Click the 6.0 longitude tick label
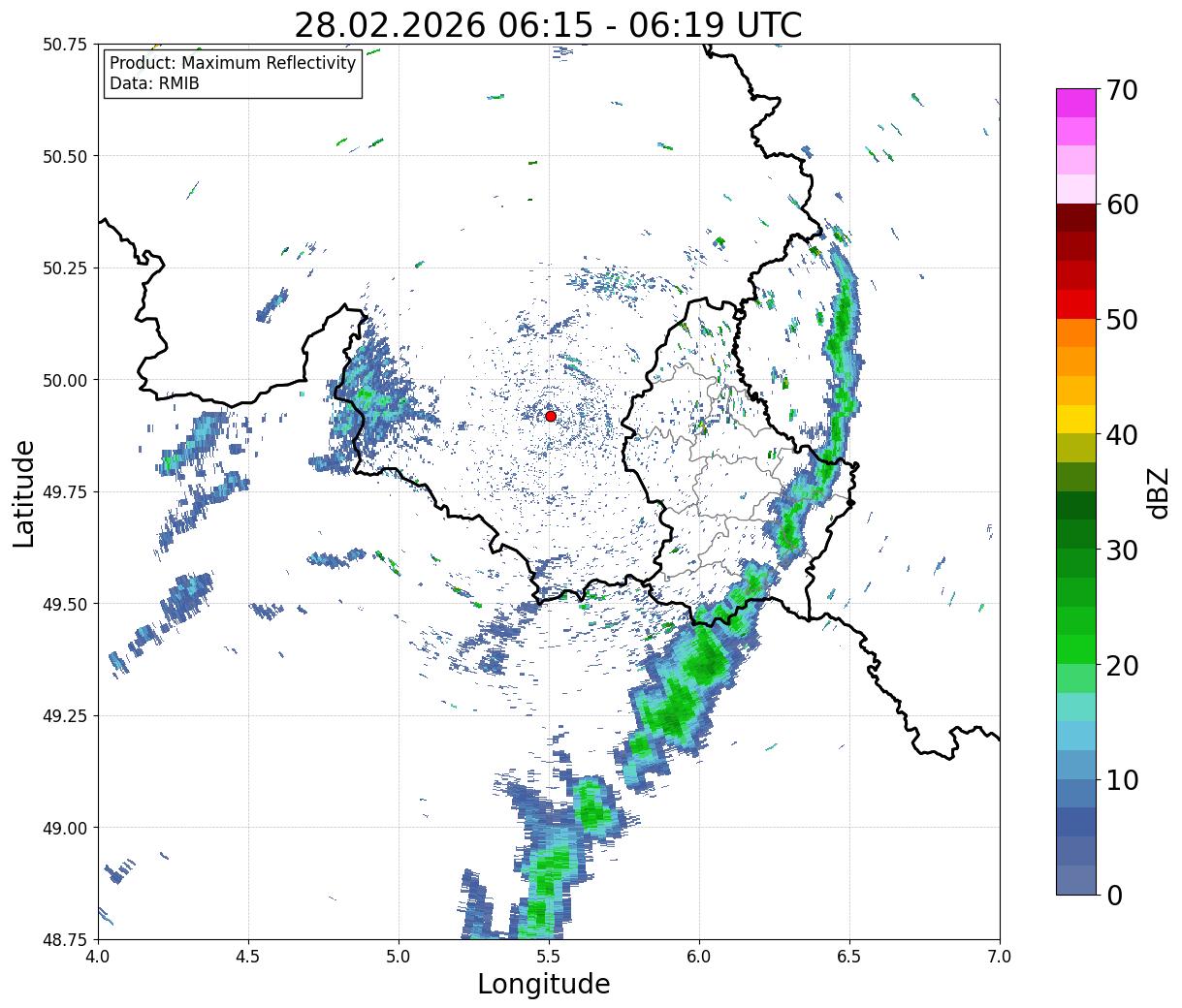The height and width of the screenshot is (1008, 1182). click(x=699, y=957)
